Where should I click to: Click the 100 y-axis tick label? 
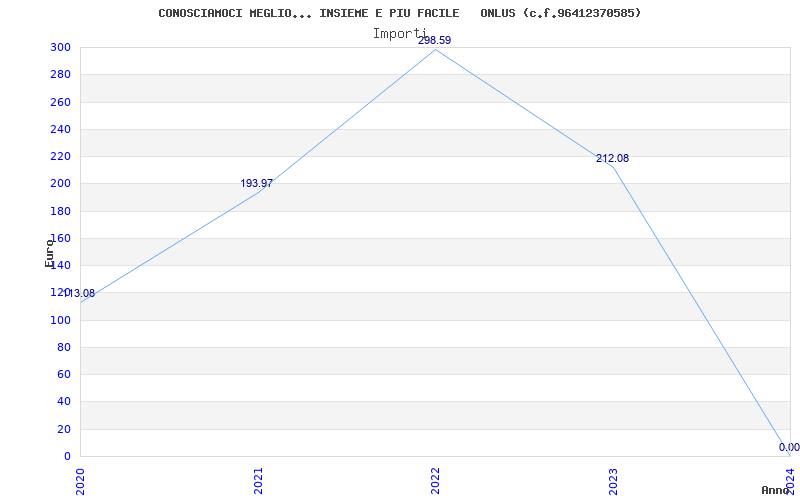60,320
